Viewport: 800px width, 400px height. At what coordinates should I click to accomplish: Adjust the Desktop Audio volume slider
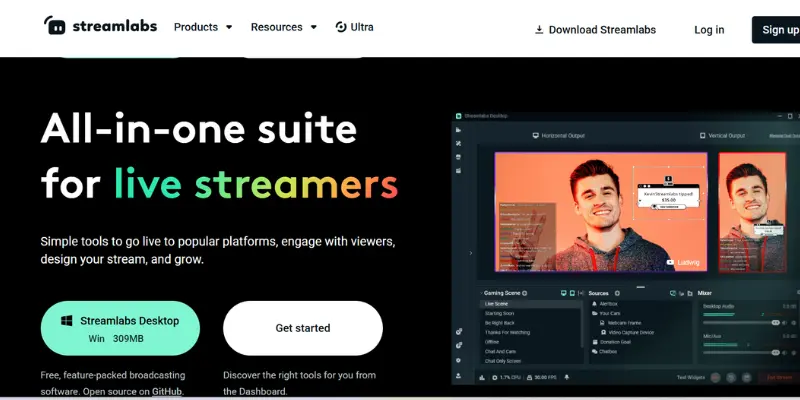[741, 323]
